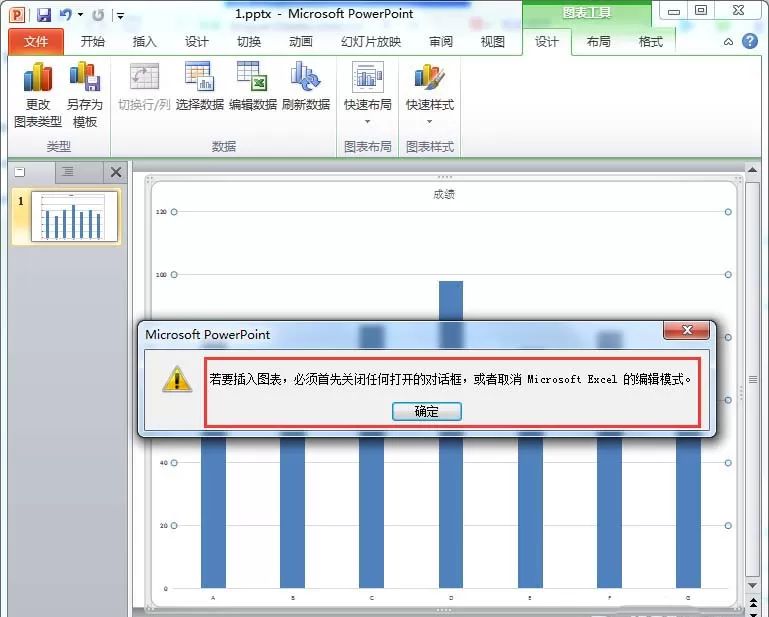Expand the 快速布局 gallery dropdown
The width and height of the screenshot is (769, 617).
[x=367, y=121]
